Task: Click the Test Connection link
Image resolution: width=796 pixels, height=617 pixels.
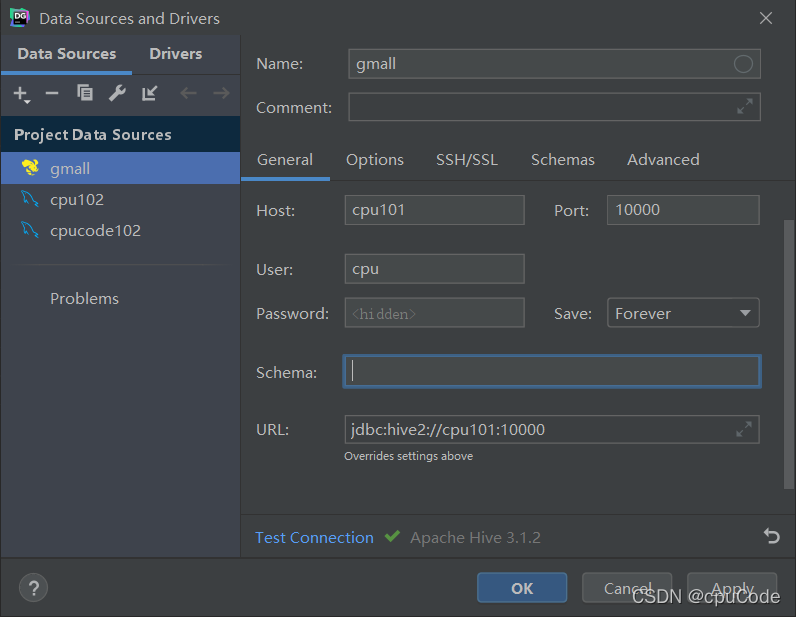Action: tap(314, 537)
